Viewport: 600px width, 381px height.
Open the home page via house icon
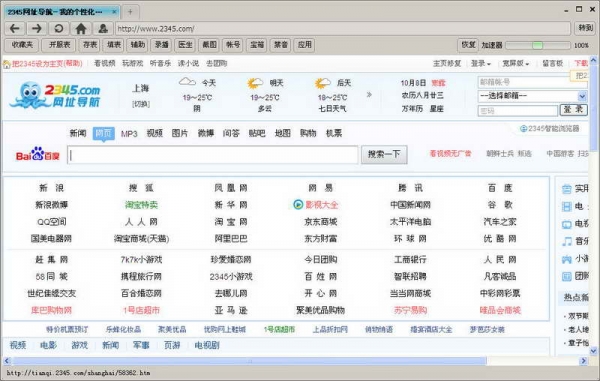click(x=81, y=28)
